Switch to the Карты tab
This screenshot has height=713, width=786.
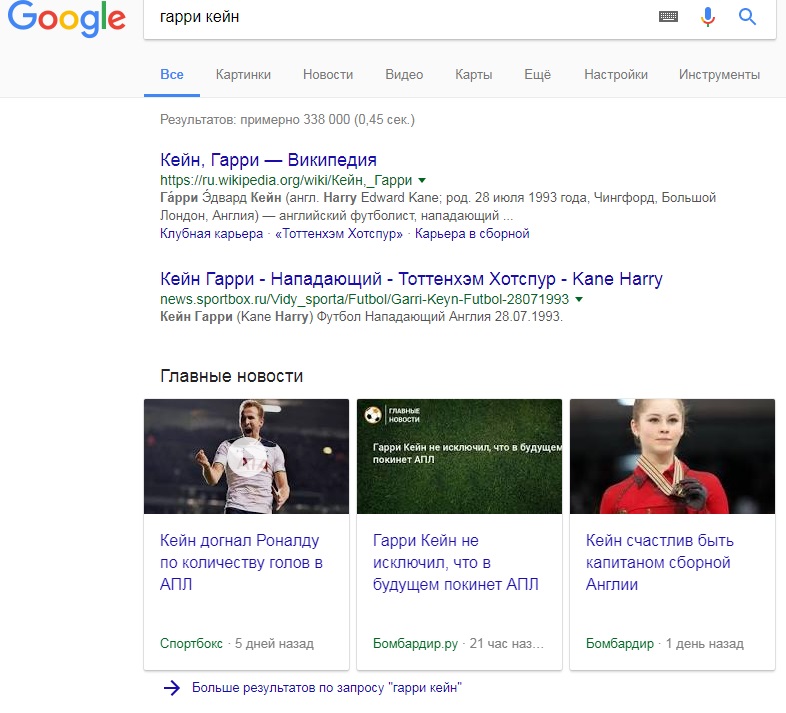pyautogui.click(x=474, y=75)
